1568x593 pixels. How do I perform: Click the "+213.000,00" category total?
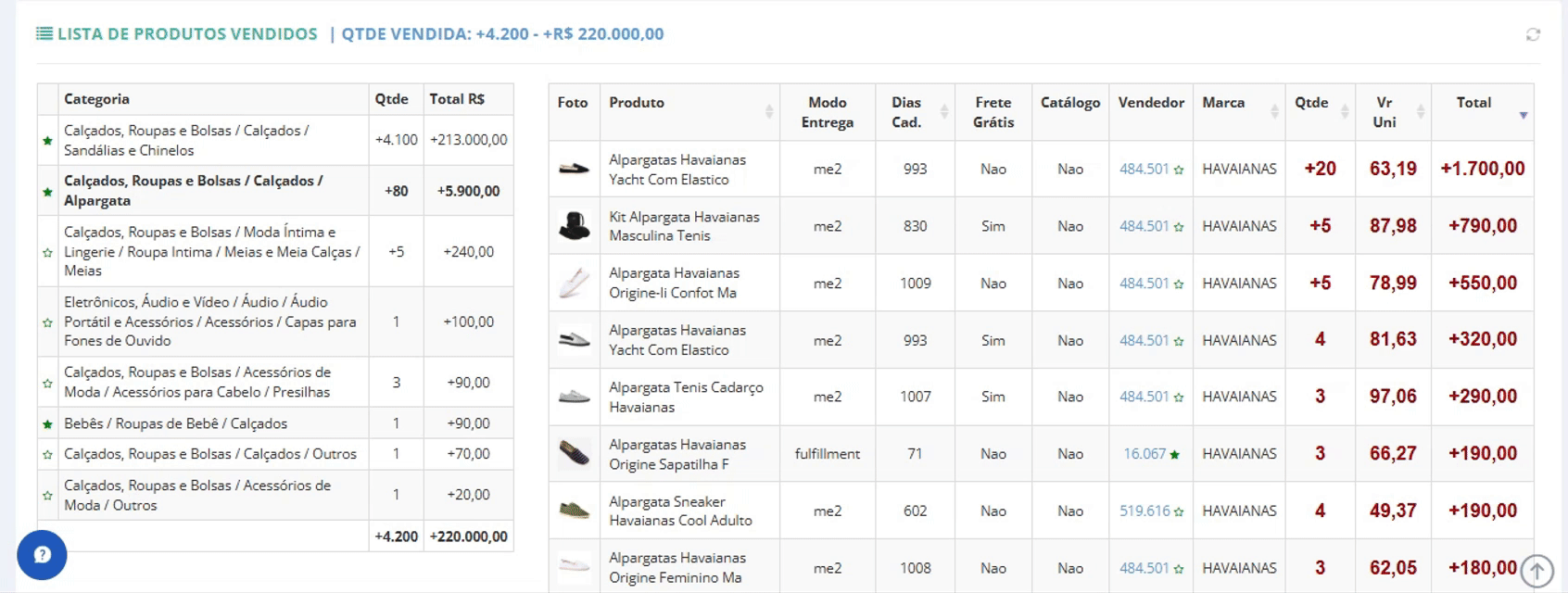[468, 140]
